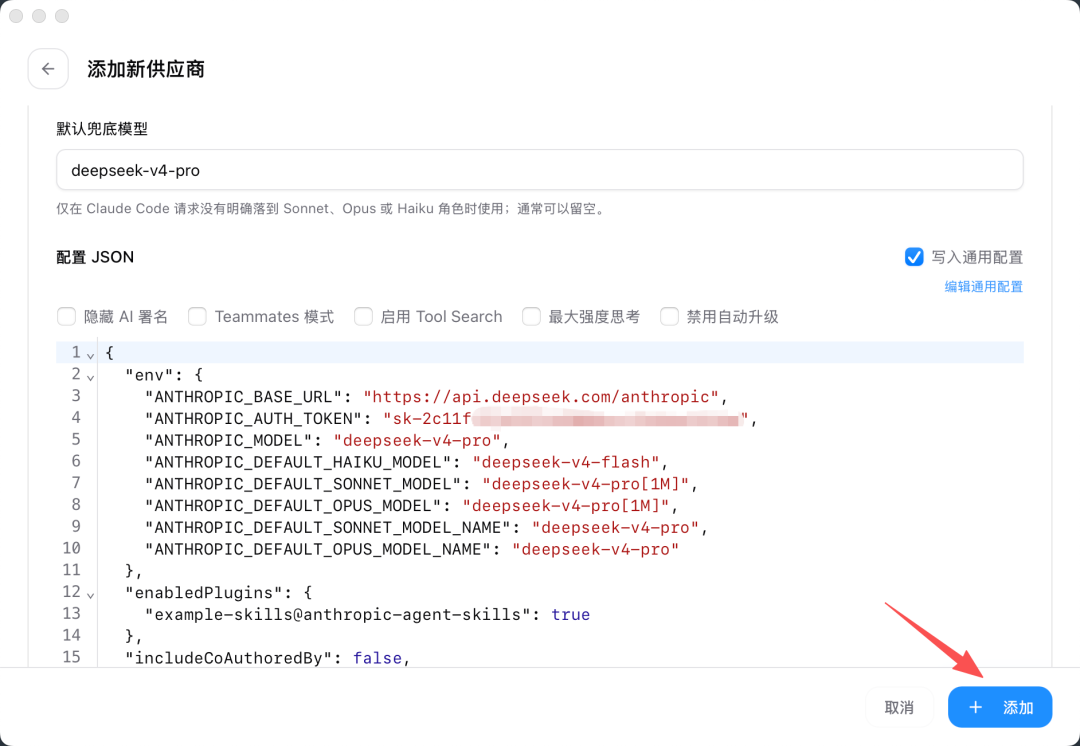Click the 取消 button
Viewport: 1080px width, 746px height.
[899, 707]
